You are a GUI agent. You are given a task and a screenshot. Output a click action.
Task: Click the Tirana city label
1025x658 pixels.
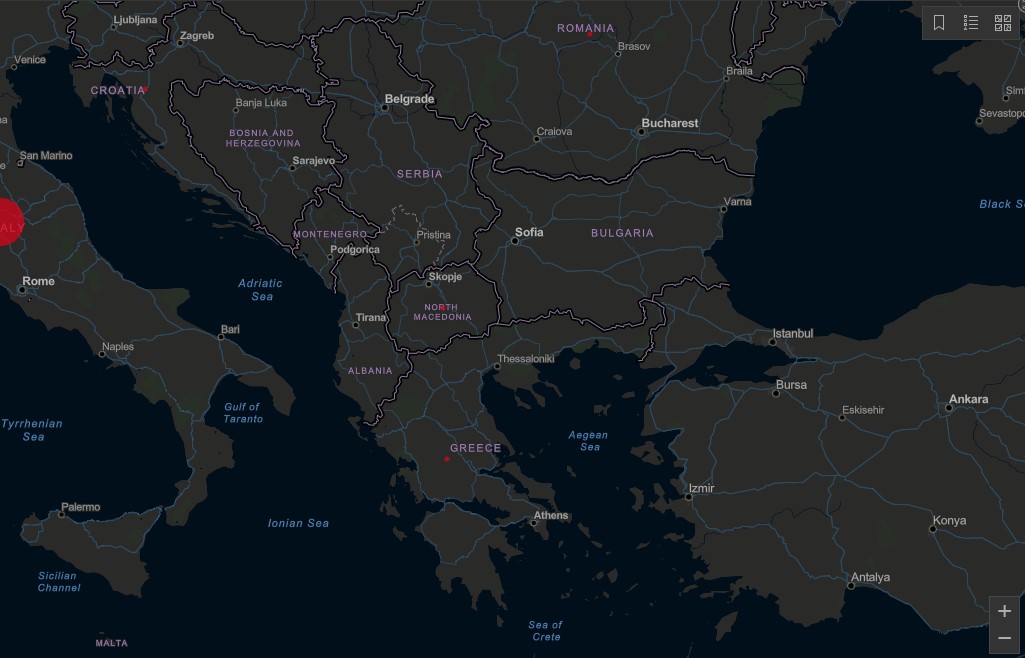370,318
